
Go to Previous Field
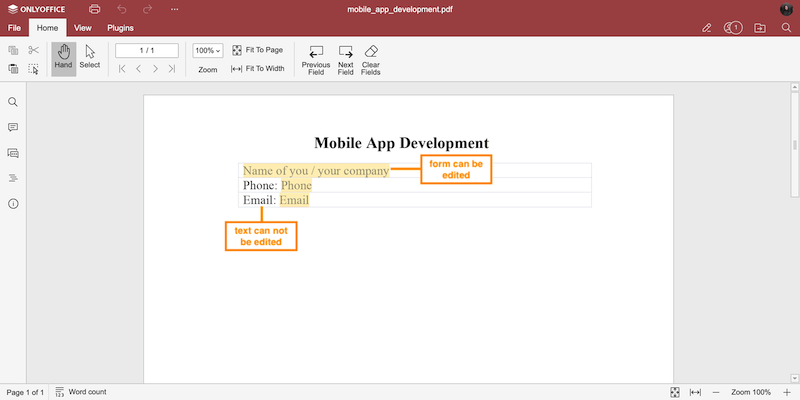coord(316,59)
